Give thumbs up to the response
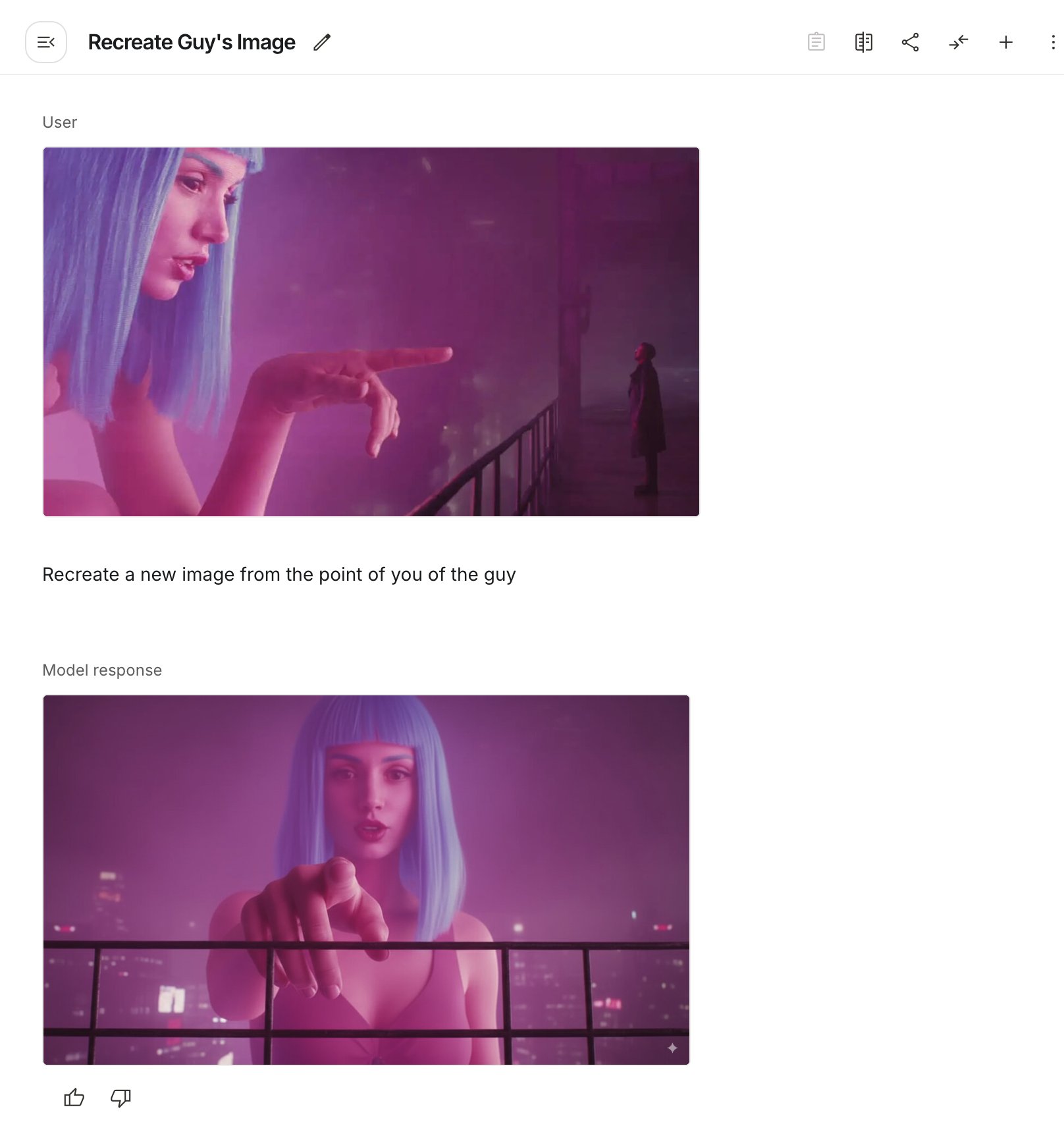The image size is (1064, 1126). (74, 1097)
